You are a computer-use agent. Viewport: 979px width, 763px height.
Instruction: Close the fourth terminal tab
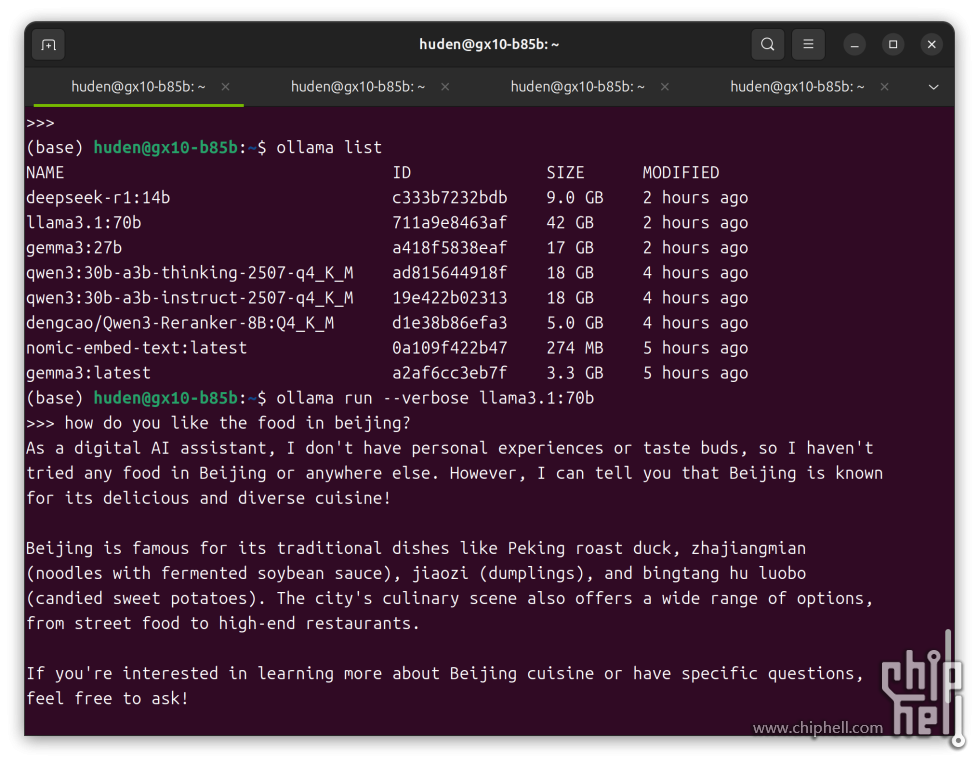pos(885,87)
